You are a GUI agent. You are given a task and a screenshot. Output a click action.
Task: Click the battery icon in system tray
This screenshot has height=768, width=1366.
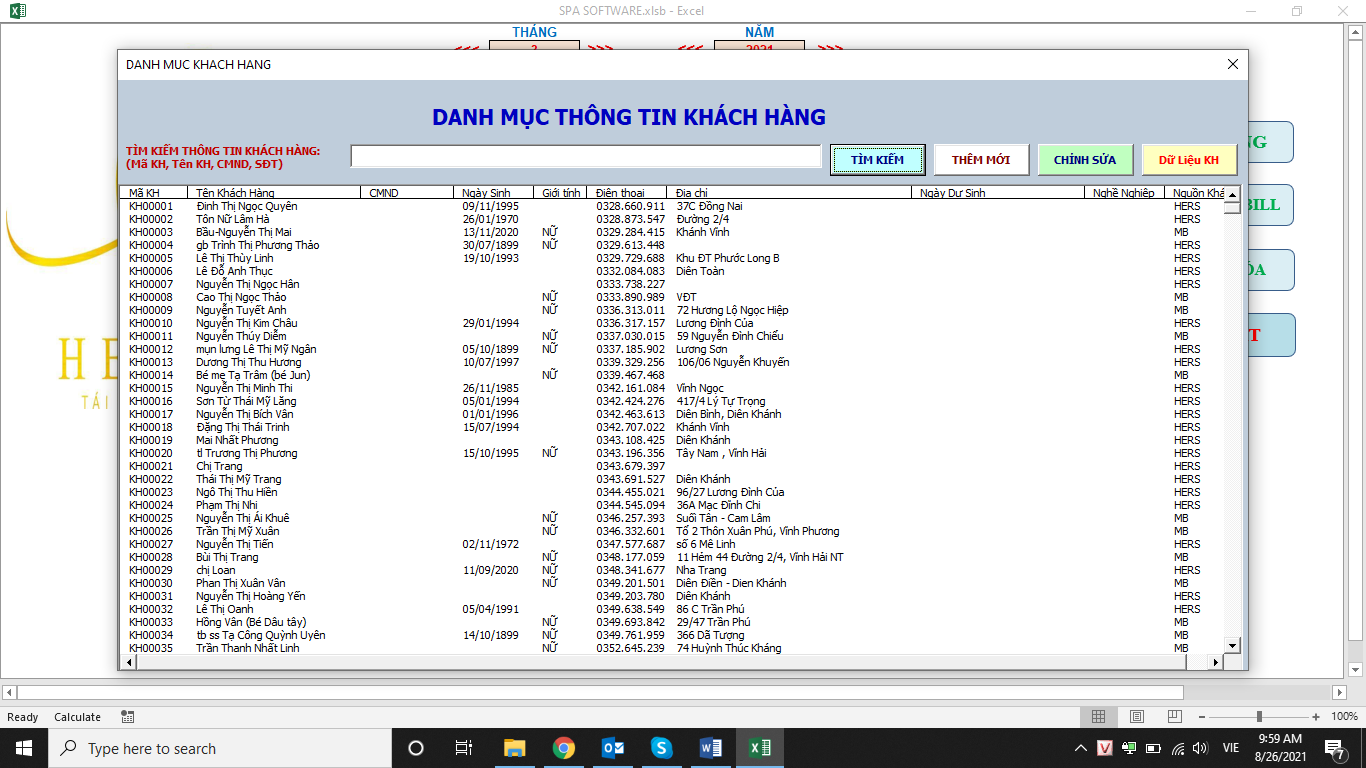(1153, 748)
